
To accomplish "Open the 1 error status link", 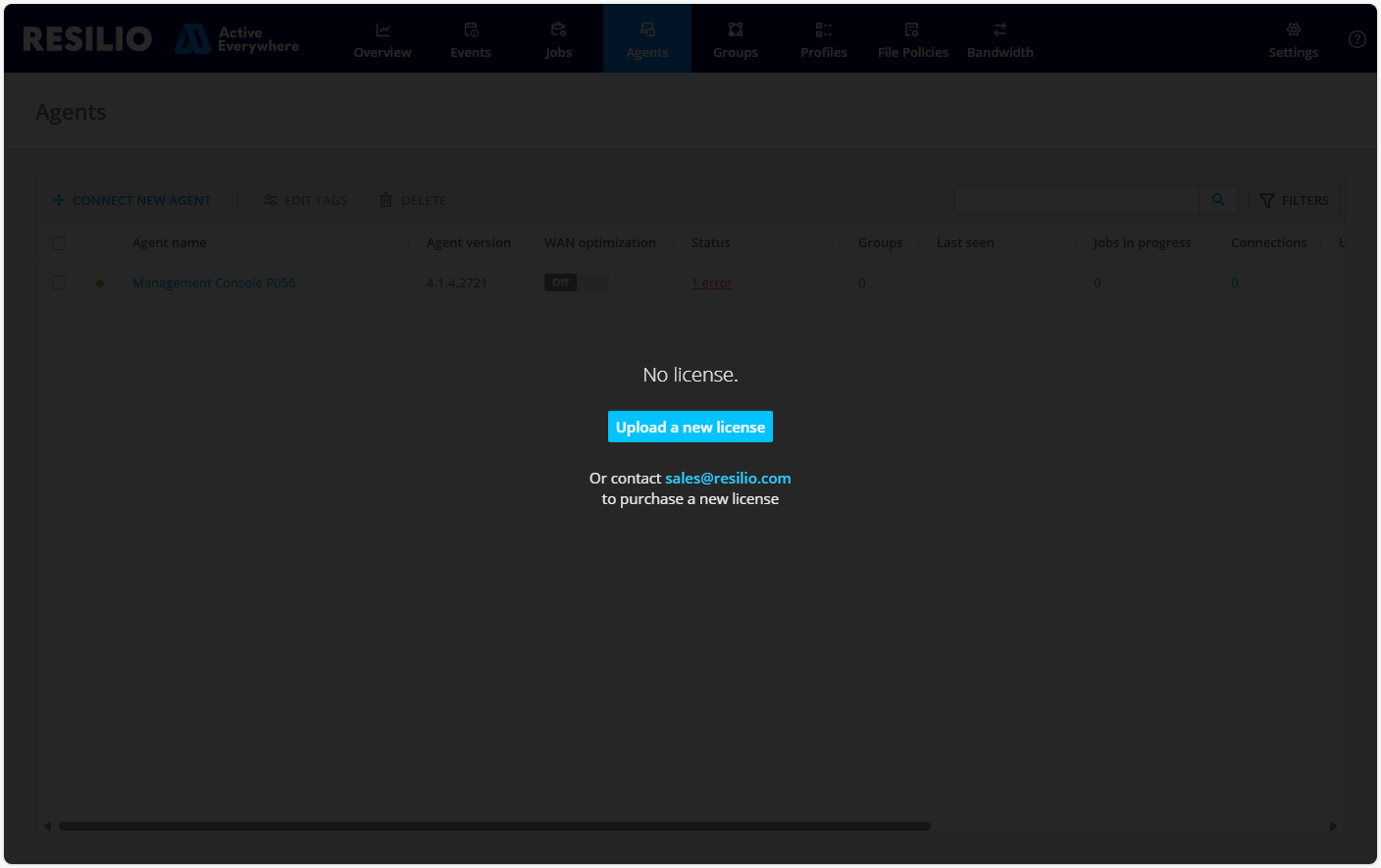I will [x=711, y=283].
